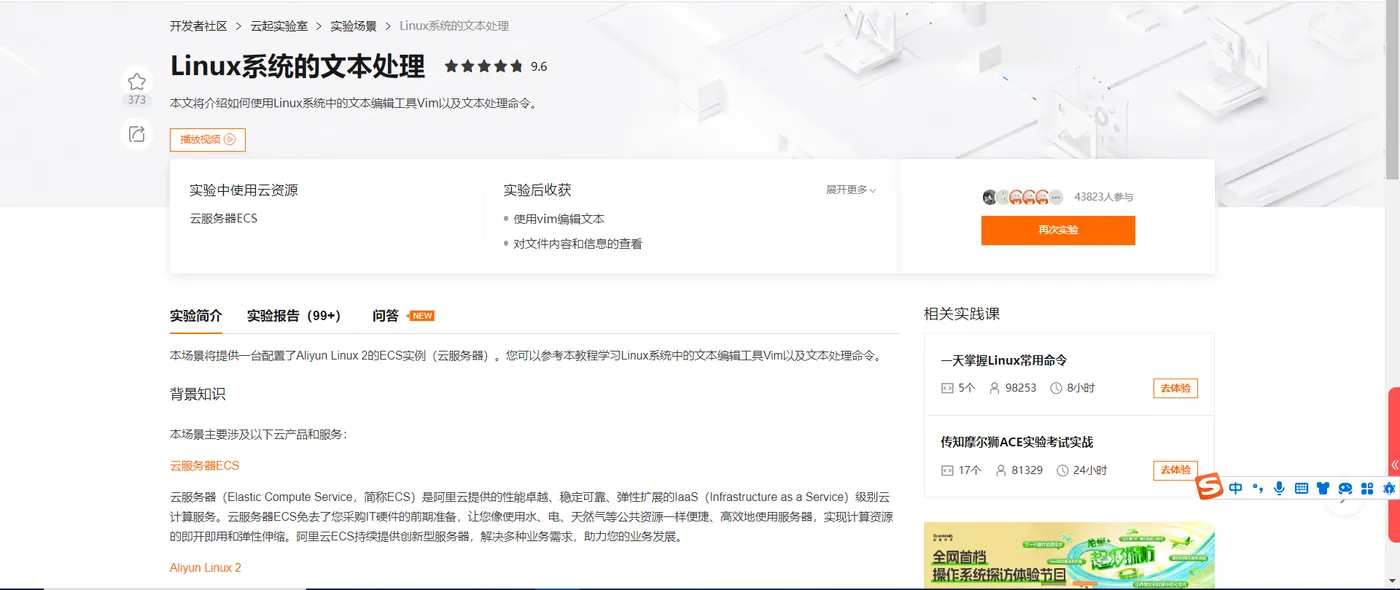Click the clock icon next to 8小时
Viewport: 1400px width, 590px height.
click(1056, 388)
